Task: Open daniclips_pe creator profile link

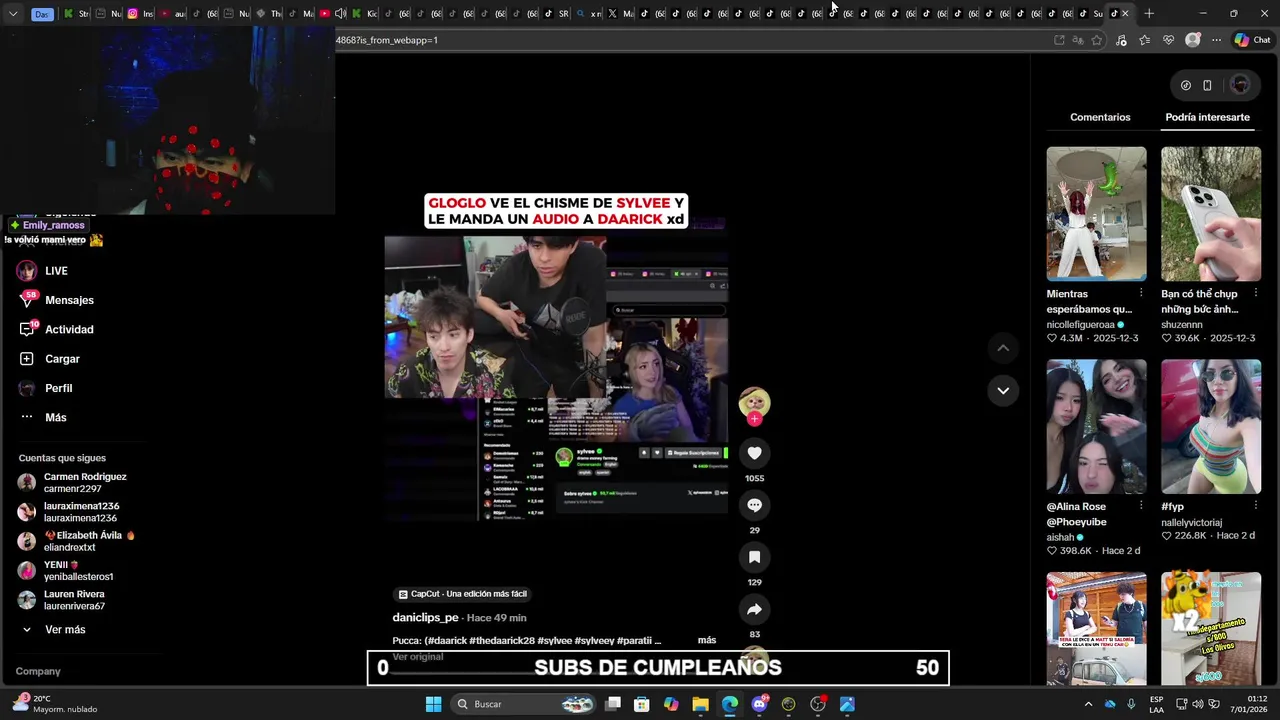Action: (x=425, y=617)
